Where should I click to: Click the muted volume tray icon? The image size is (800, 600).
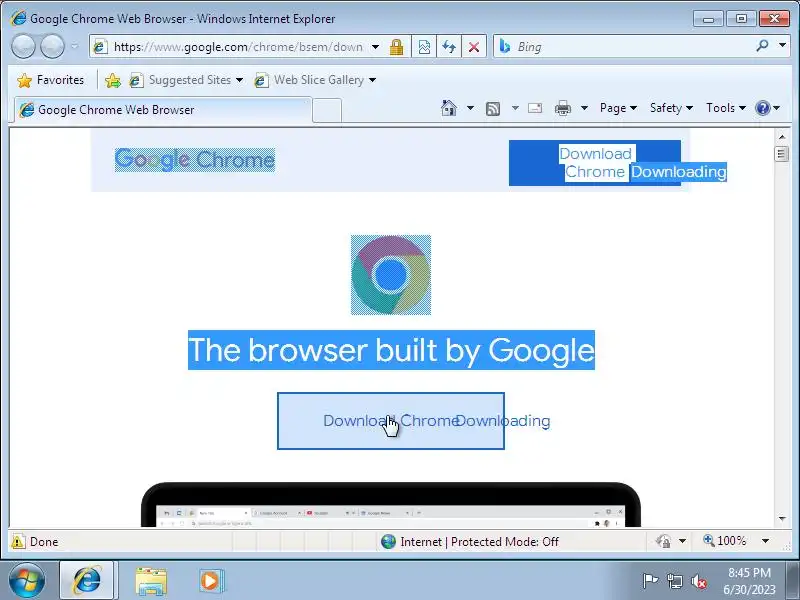(699, 581)
